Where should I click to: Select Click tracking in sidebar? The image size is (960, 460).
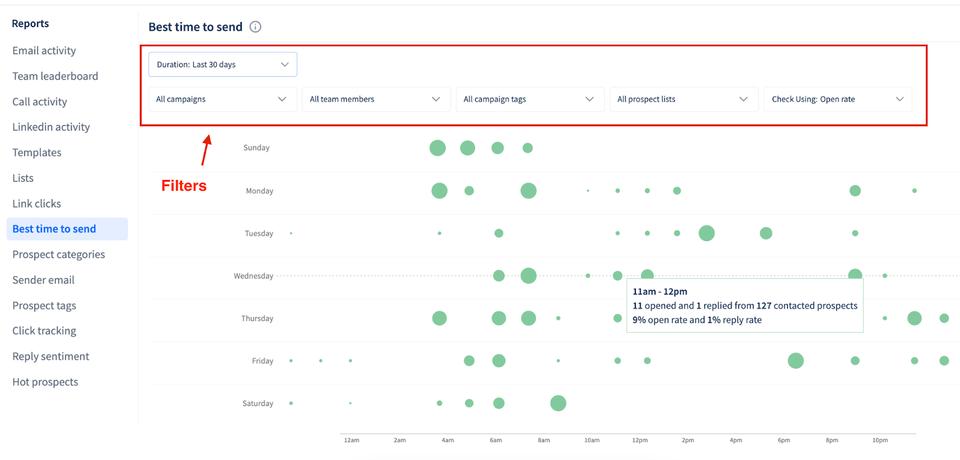click(44, 331)
